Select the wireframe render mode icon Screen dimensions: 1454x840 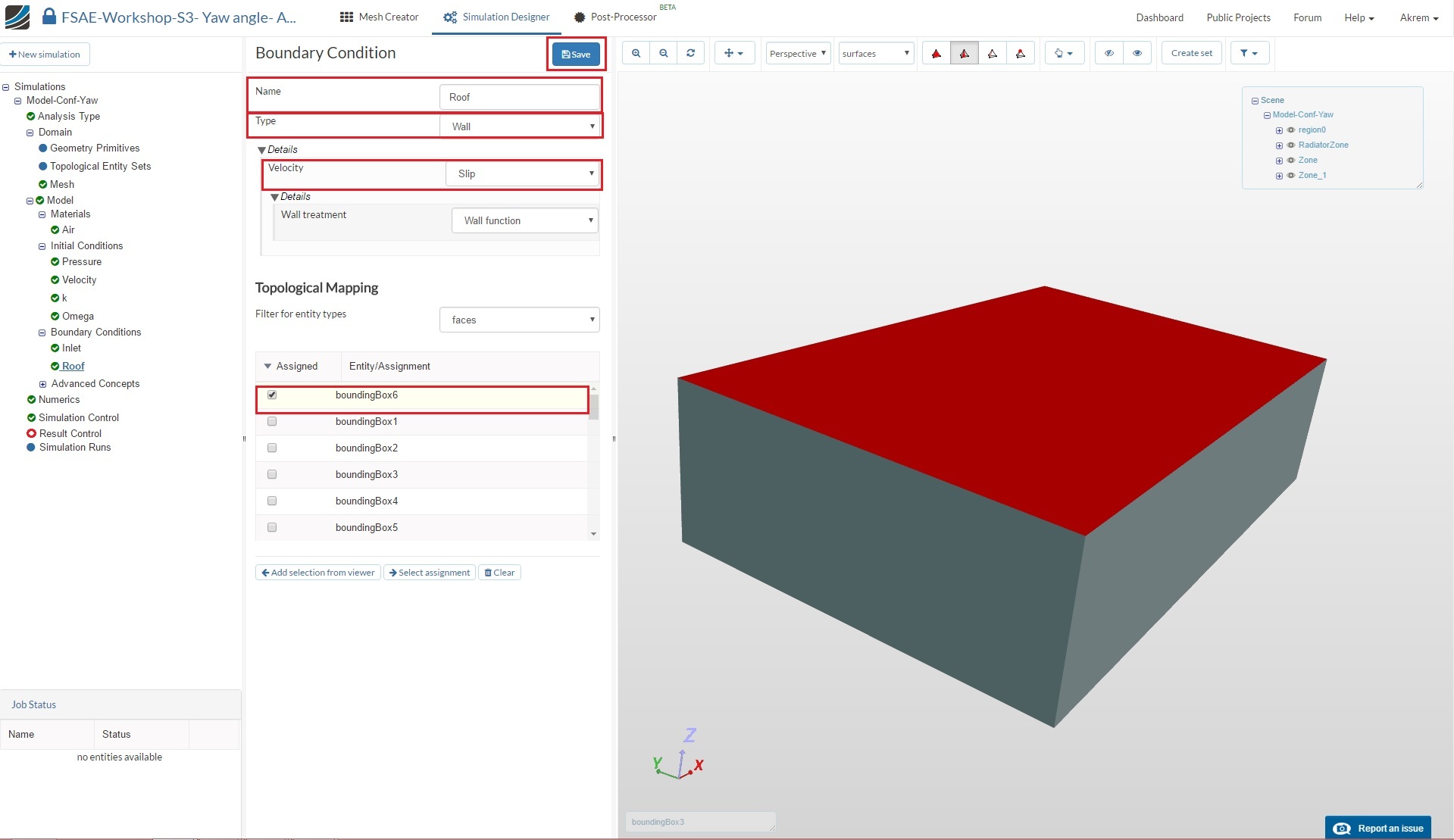tap(992, 53)
